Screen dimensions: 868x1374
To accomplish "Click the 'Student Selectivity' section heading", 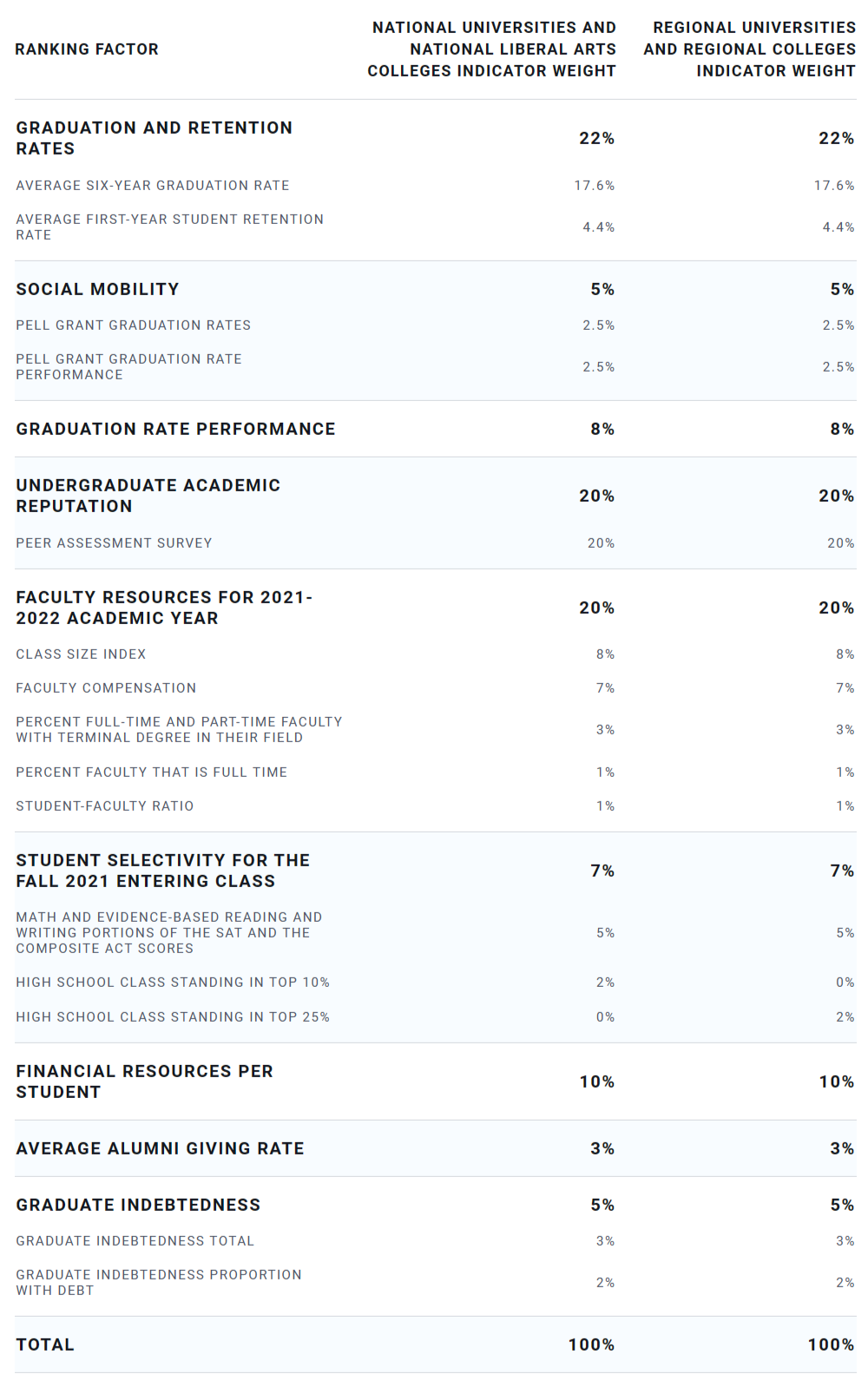I will click(162, 871).
